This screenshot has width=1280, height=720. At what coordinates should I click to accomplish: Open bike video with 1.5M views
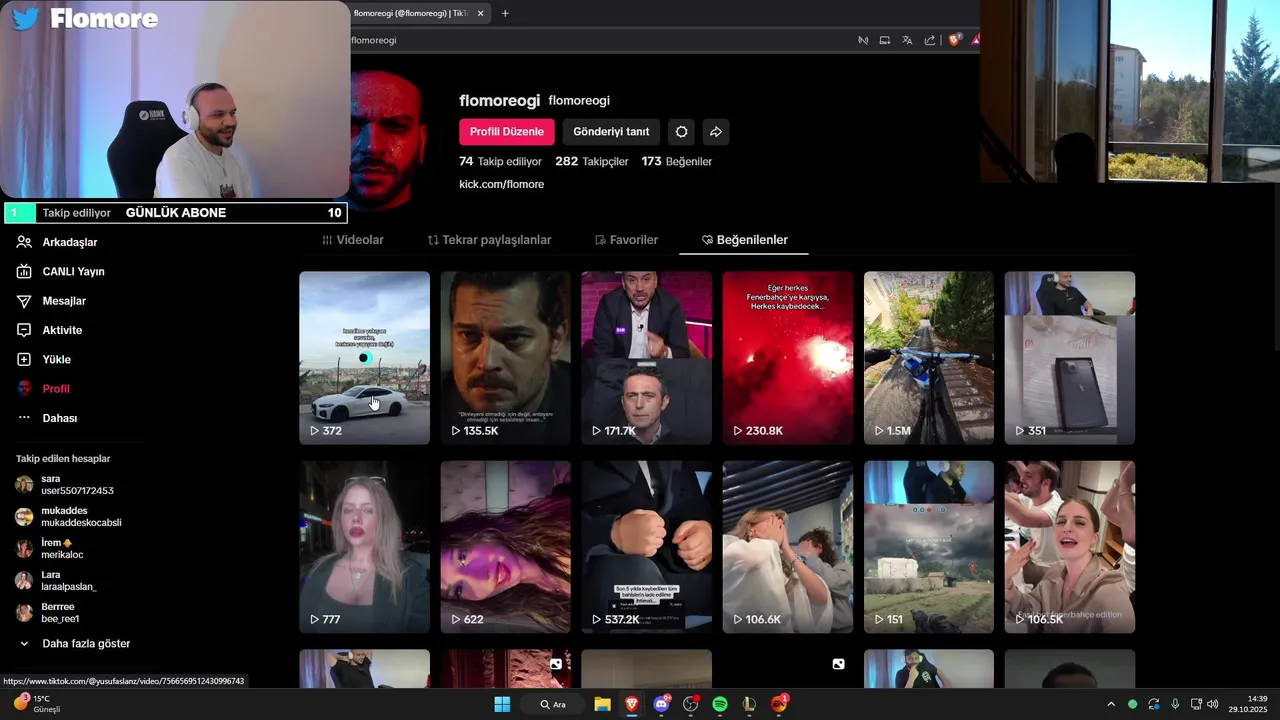pyautogui.click(x=929, y=358)
